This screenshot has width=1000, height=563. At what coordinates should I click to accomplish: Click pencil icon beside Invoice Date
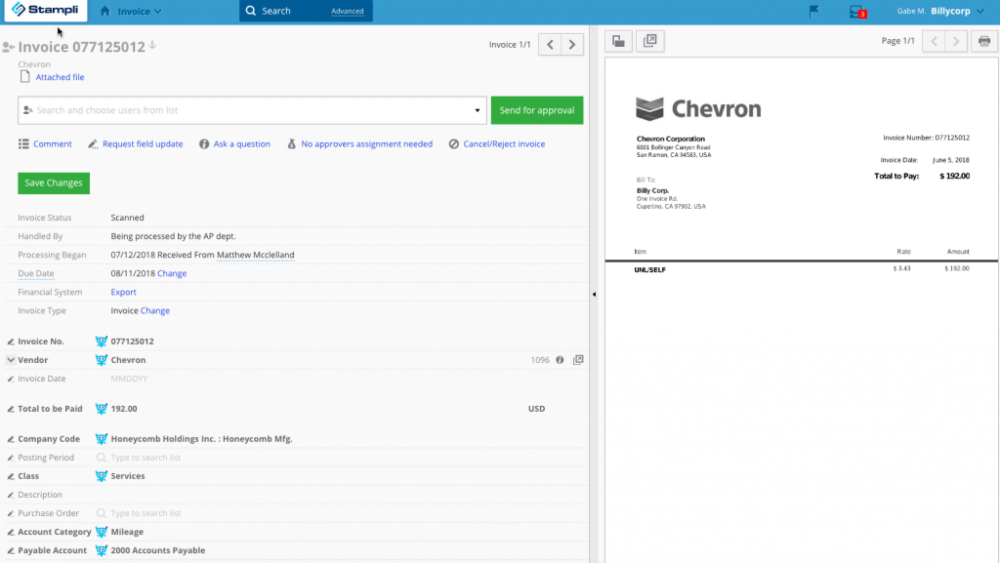coord(11,379)
